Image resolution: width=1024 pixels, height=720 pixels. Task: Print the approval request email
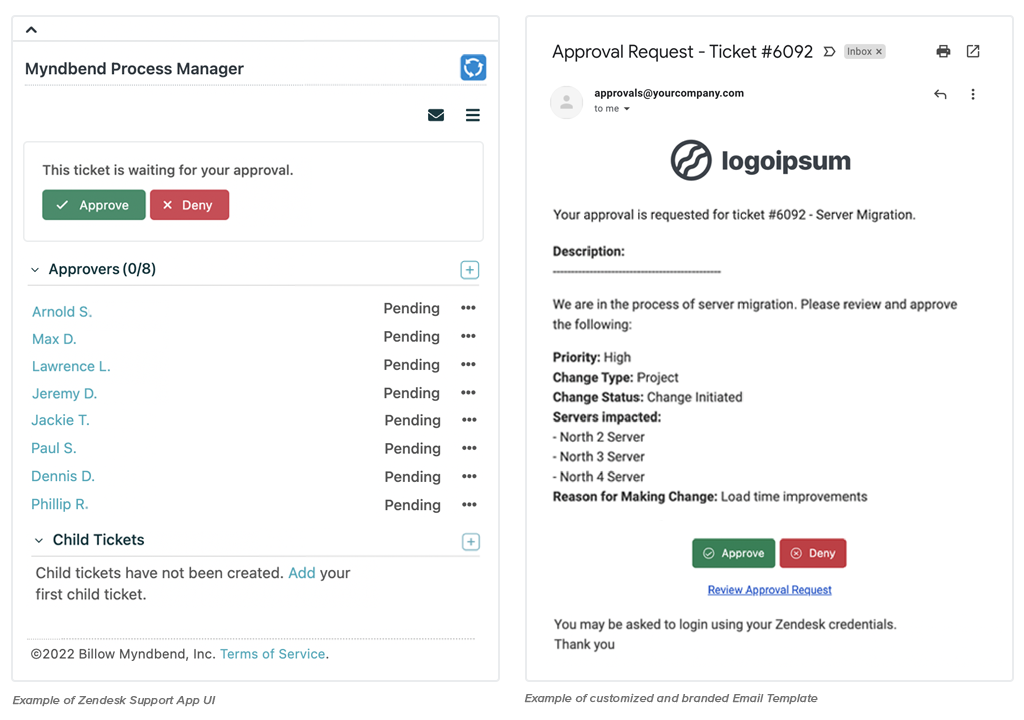[943, 52]
